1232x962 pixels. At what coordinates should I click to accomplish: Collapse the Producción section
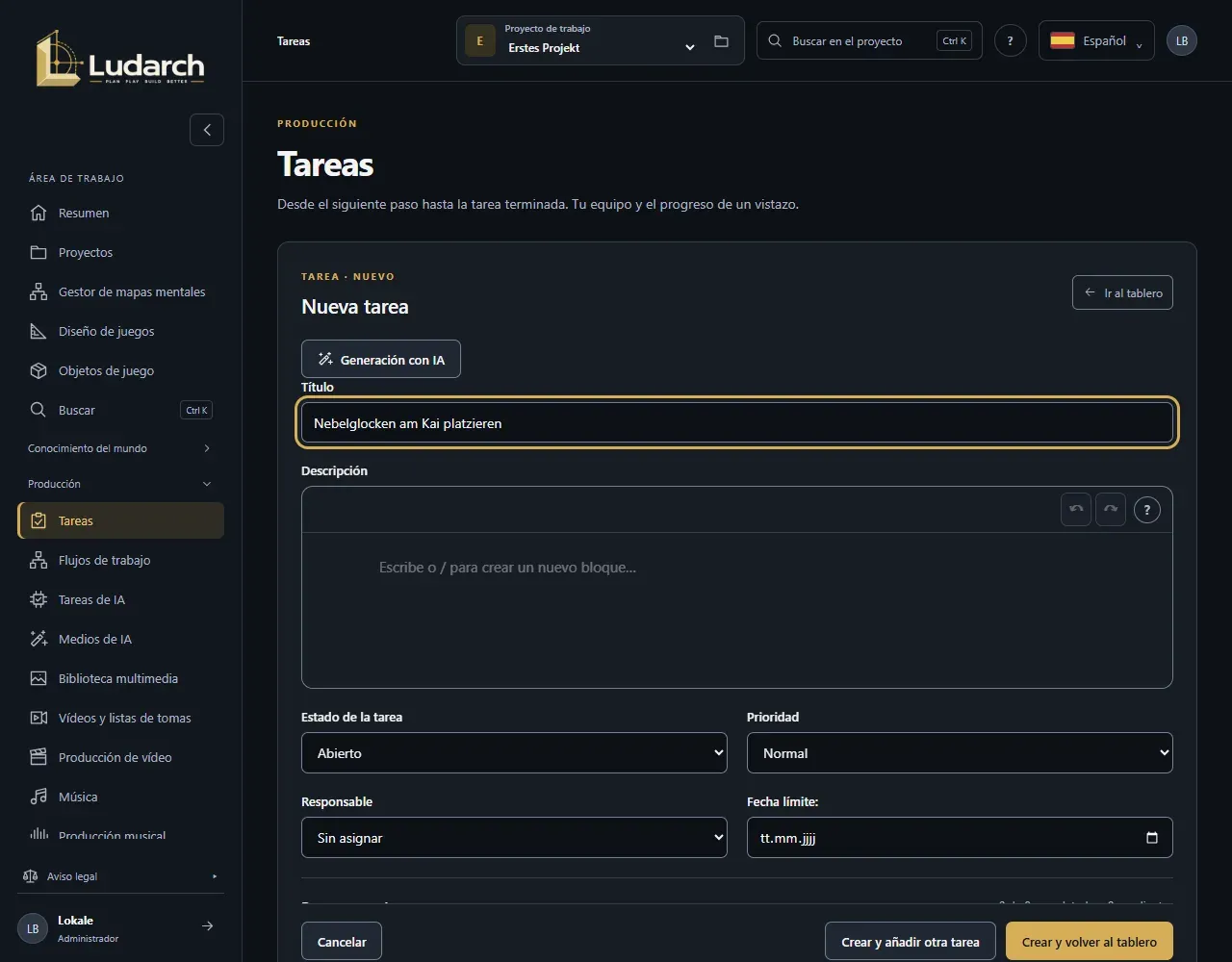tap(120, 484)
